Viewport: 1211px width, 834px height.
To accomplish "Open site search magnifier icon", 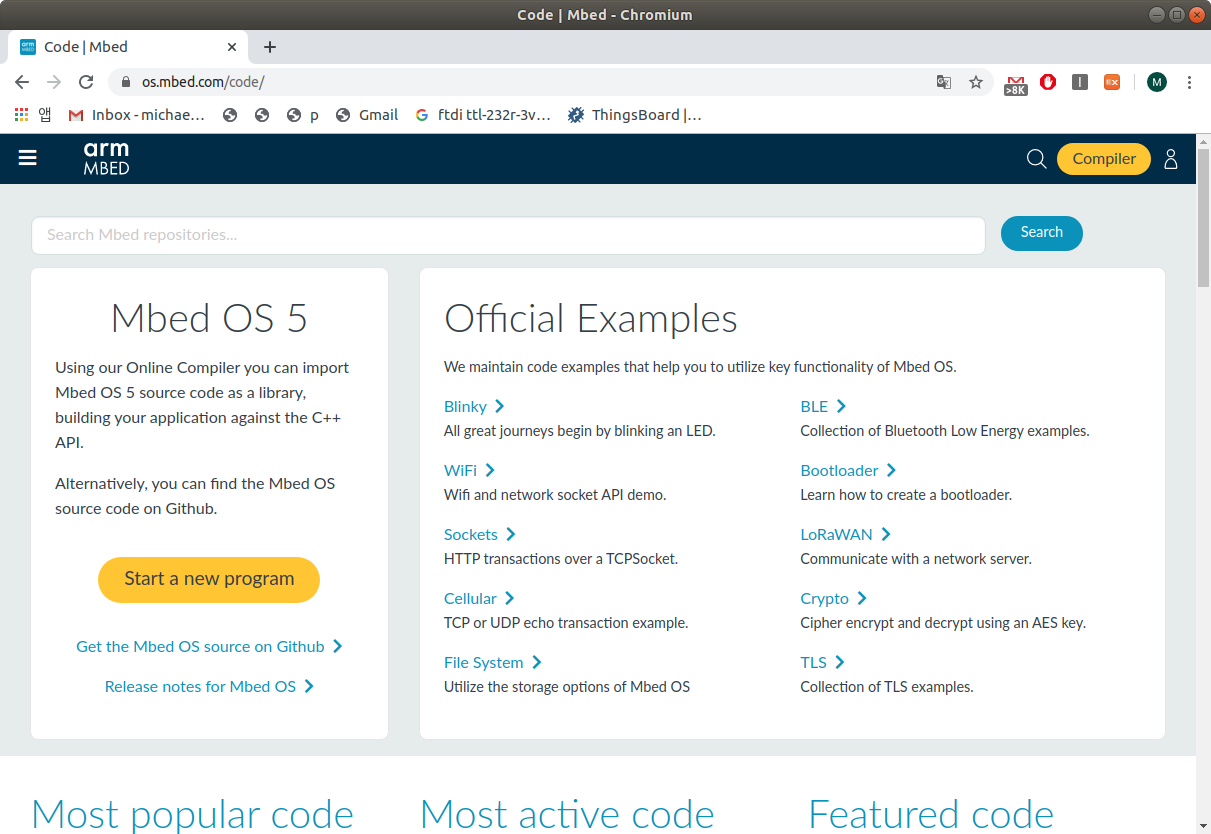I will (x=1037, y=159).
